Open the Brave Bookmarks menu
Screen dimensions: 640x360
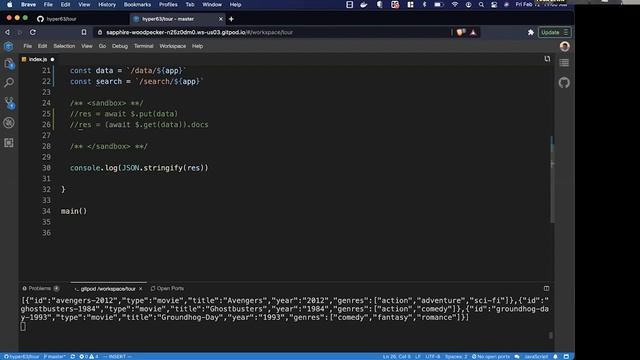[x=137, y=4]
